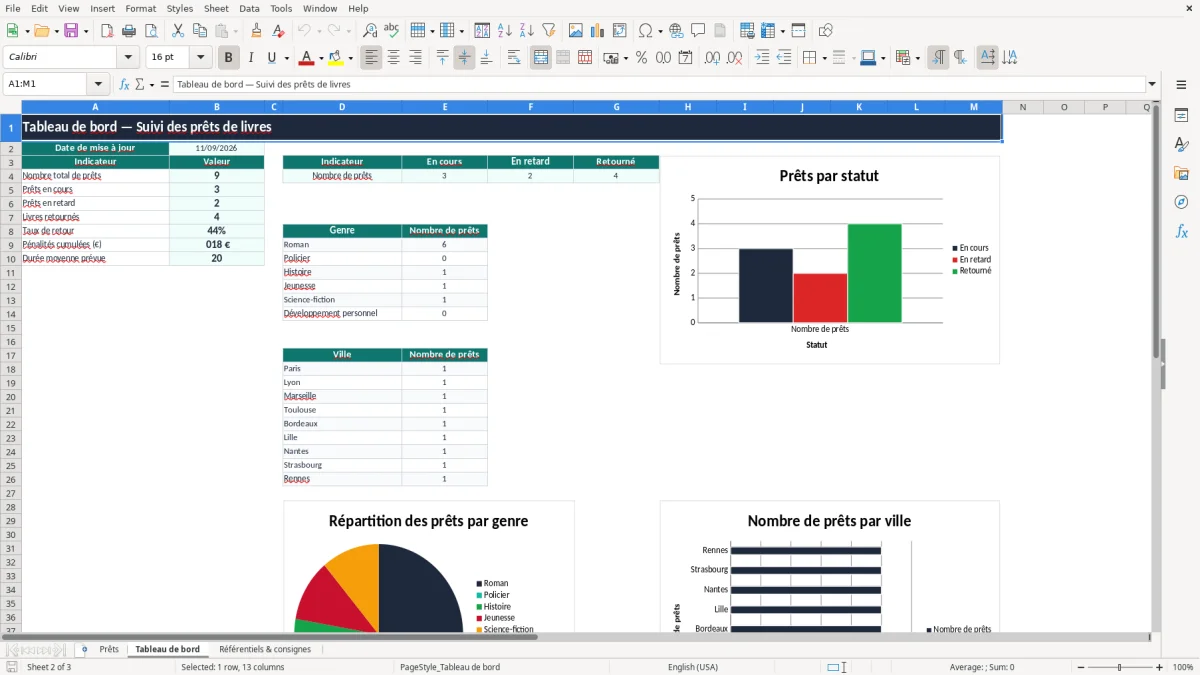1200x675 pixels.
Task: Insert a chart
Action: (598, 31)
